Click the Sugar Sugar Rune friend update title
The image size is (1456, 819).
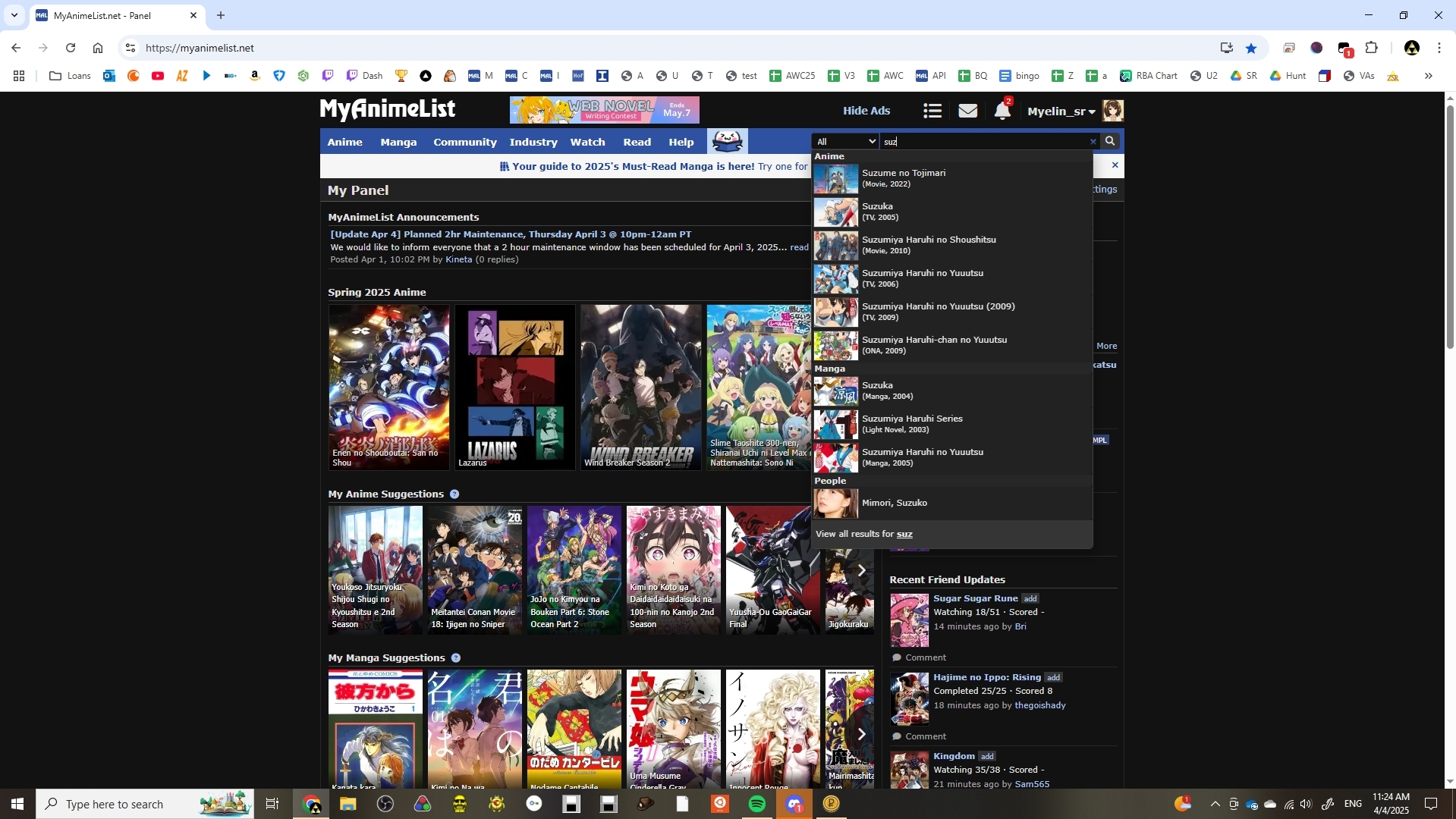(976, 598)
